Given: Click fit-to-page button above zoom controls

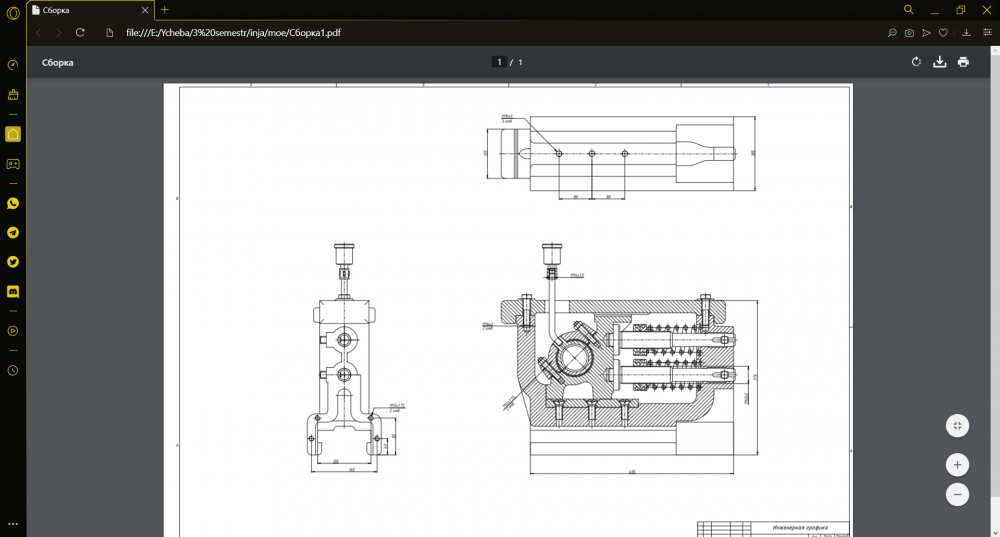Looking at the screenshot, I should point(957,425).
